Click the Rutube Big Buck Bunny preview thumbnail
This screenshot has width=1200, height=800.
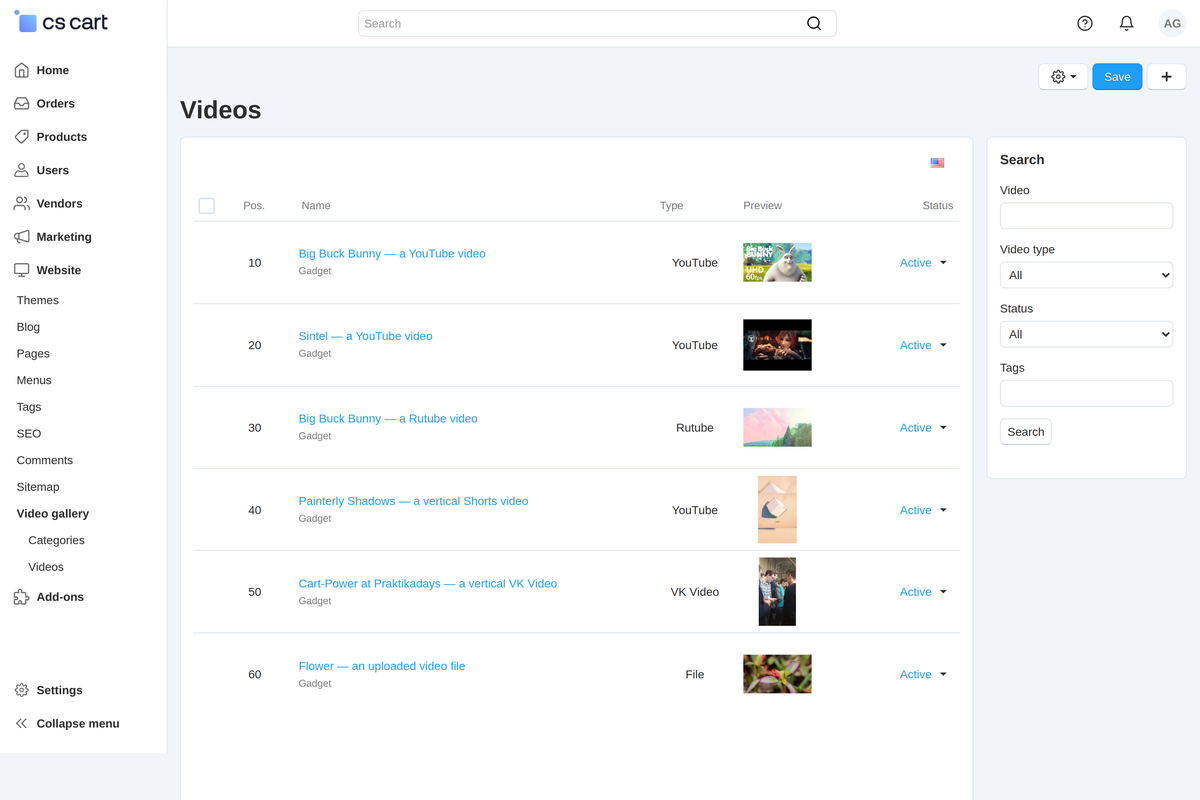point(777,428)
